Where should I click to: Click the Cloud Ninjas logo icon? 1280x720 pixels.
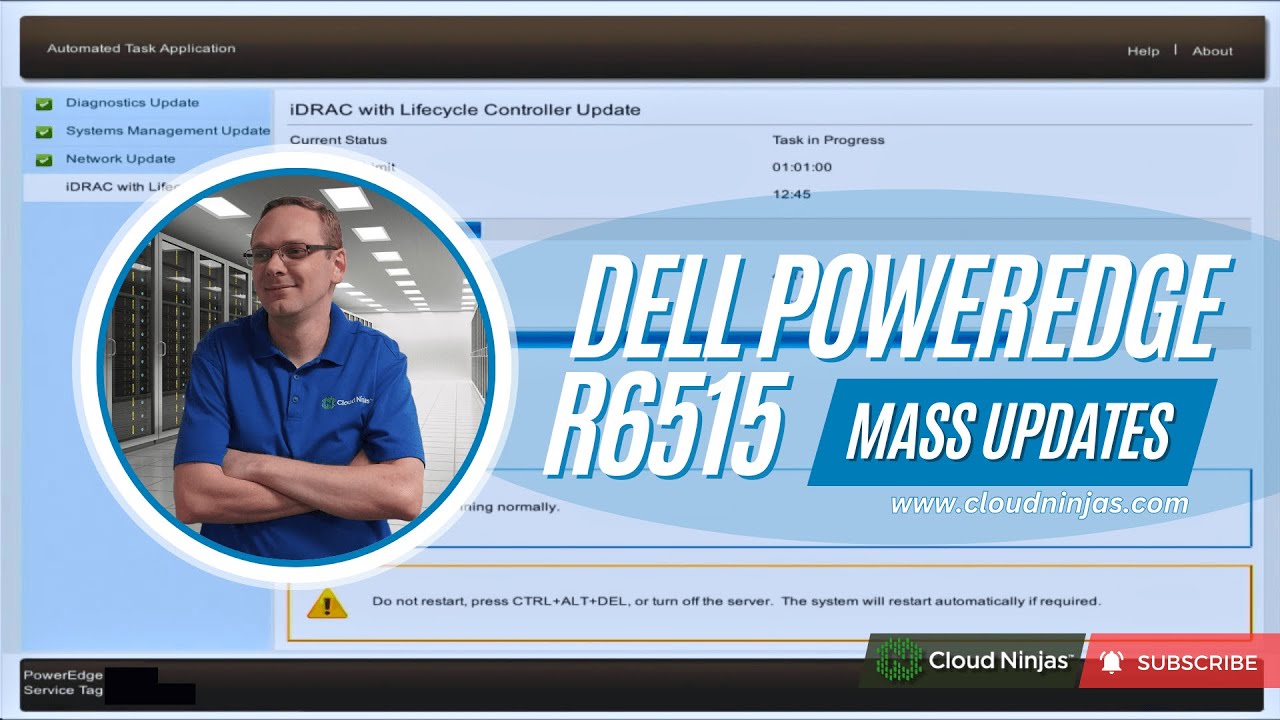point(898,660)
